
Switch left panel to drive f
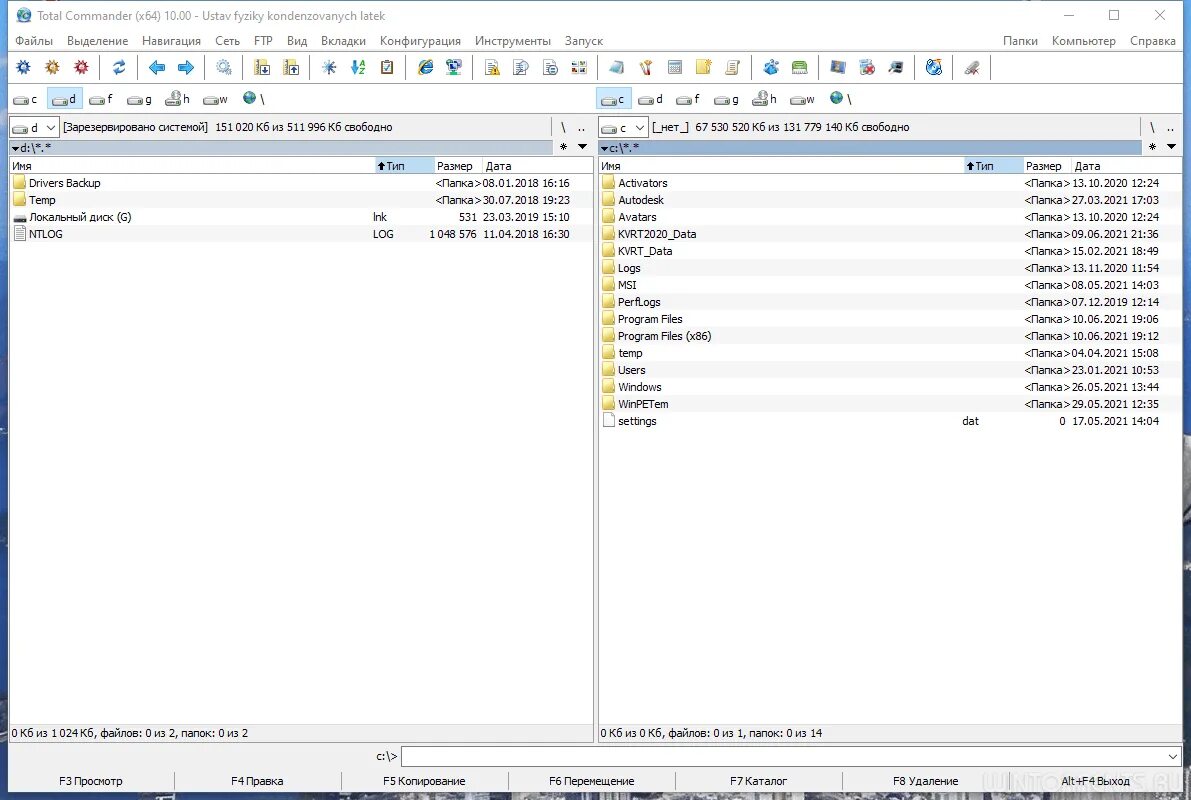coord(101,99)
